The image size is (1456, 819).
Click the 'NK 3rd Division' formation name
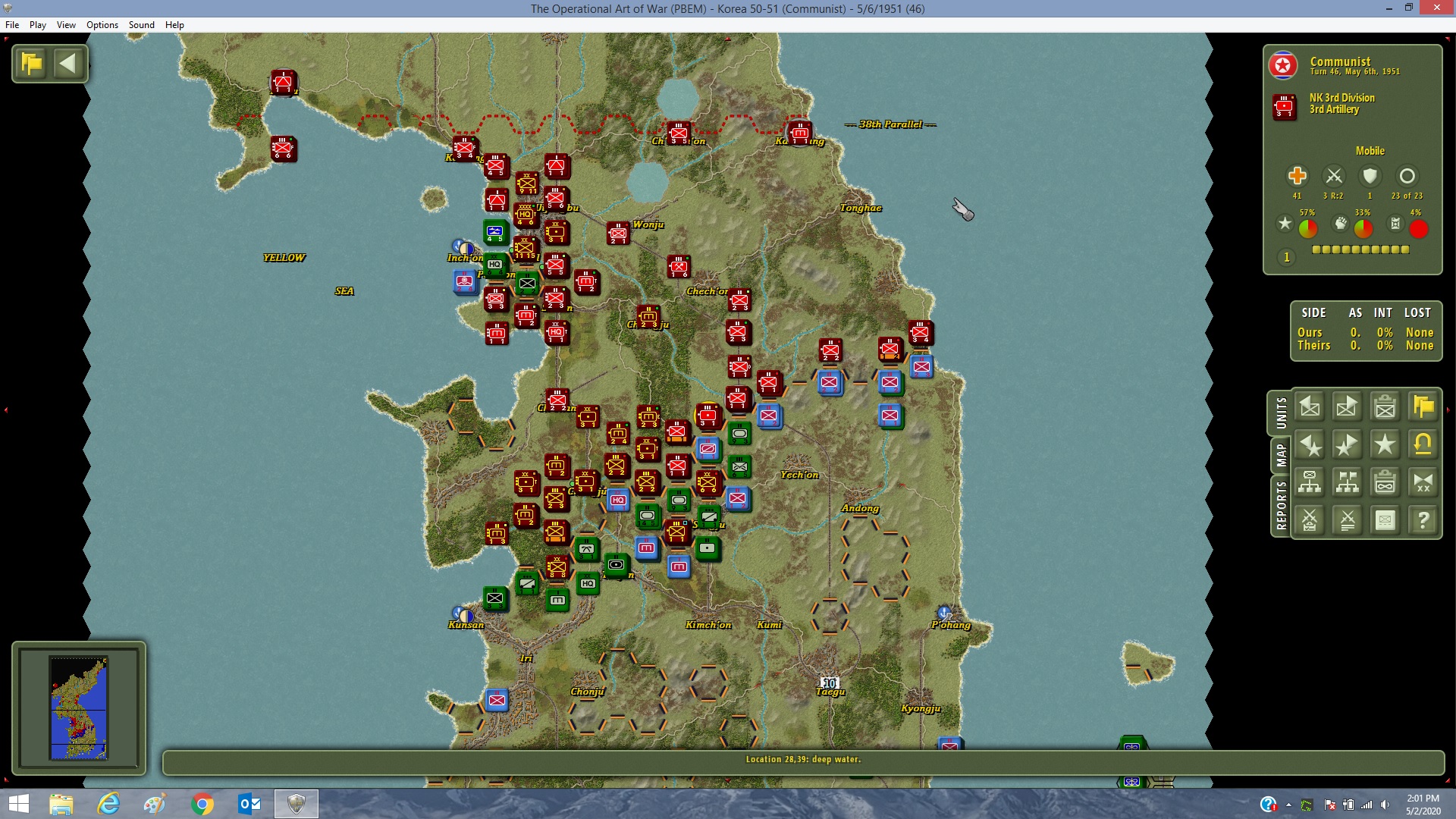click(1341, 98)
